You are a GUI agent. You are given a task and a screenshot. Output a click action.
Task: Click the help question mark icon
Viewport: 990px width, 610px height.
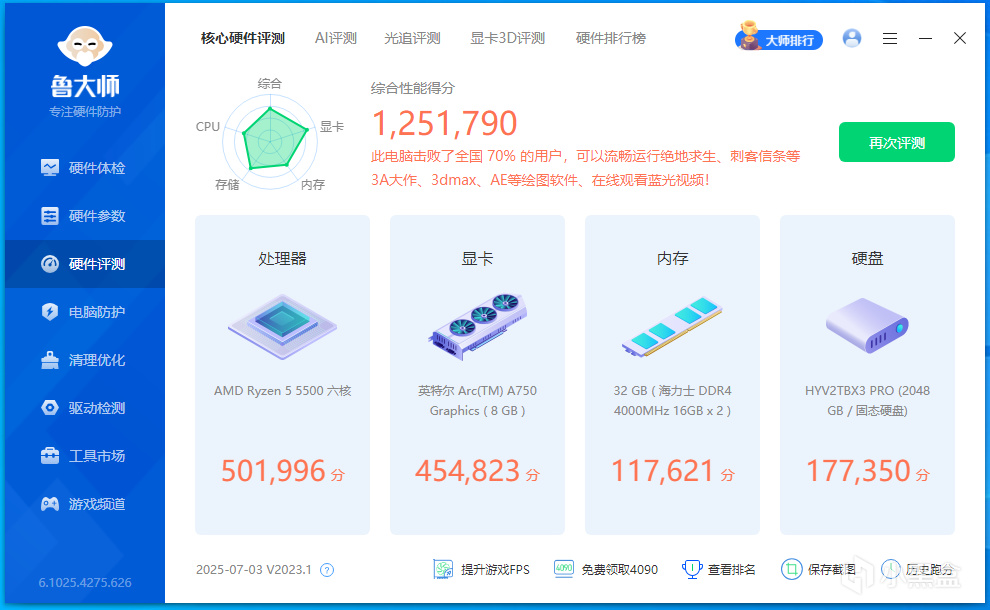coord(326,570)
